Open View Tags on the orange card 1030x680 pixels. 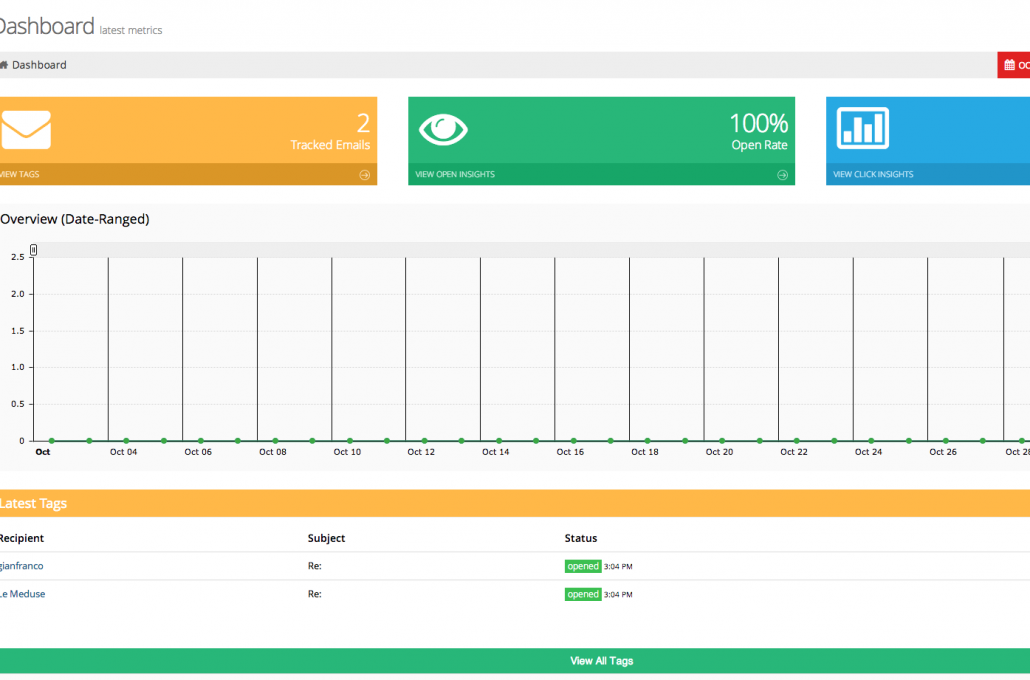click(x=20, y=174)
